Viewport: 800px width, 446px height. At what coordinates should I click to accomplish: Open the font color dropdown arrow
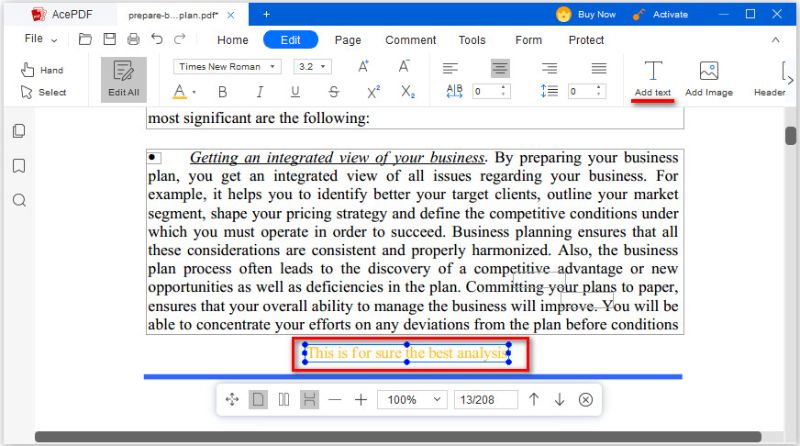coord(194,92)
